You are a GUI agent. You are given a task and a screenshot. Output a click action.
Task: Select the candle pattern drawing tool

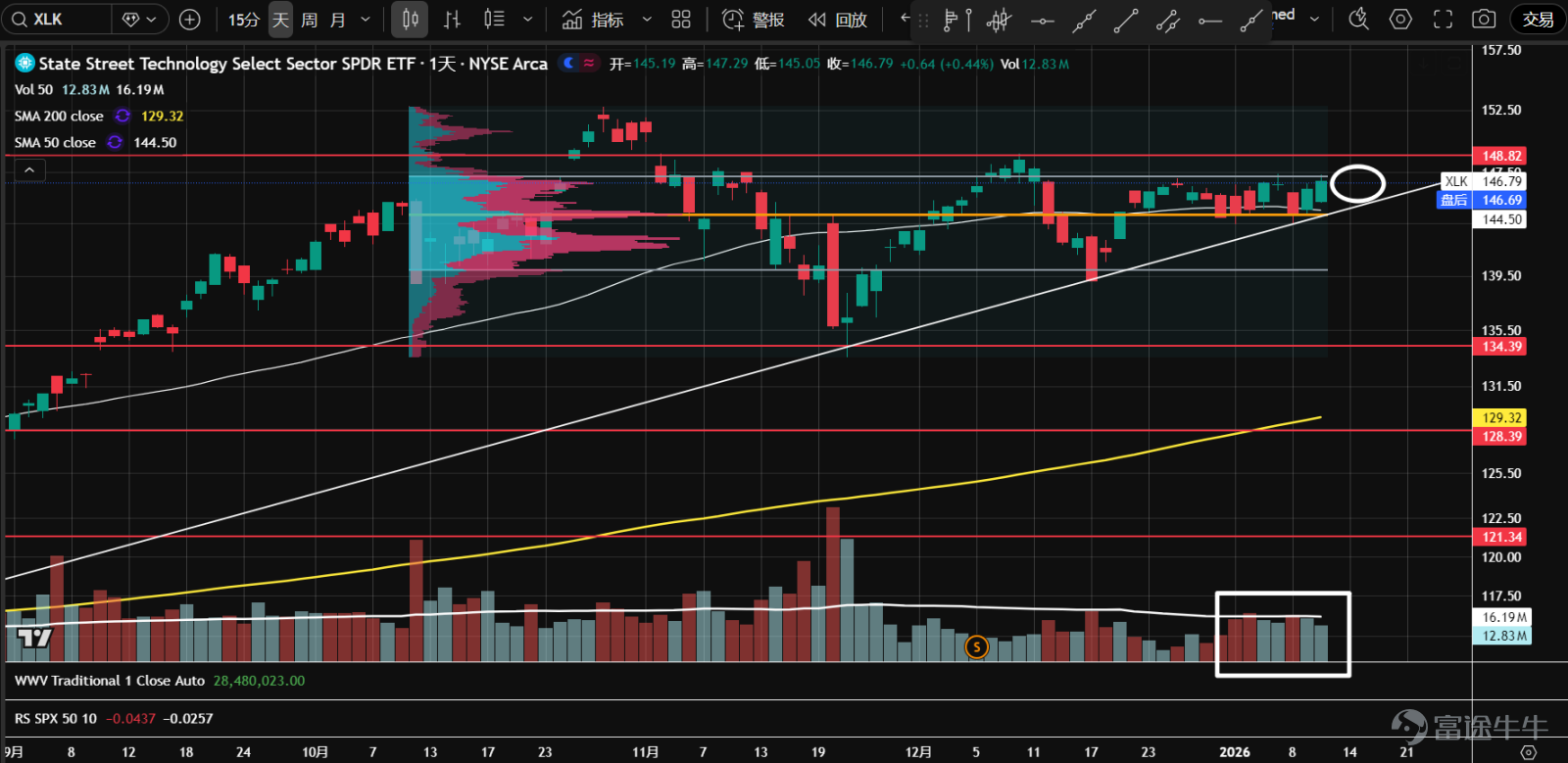click(x=999, y=21)
